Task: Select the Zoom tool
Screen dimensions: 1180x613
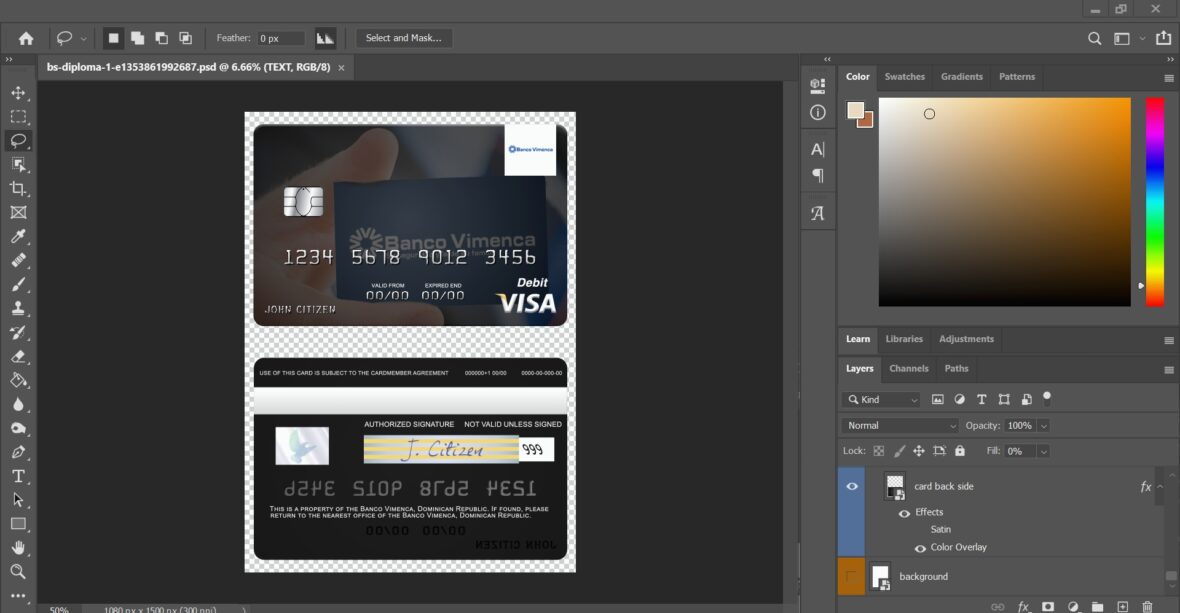Action: point(18,572)
